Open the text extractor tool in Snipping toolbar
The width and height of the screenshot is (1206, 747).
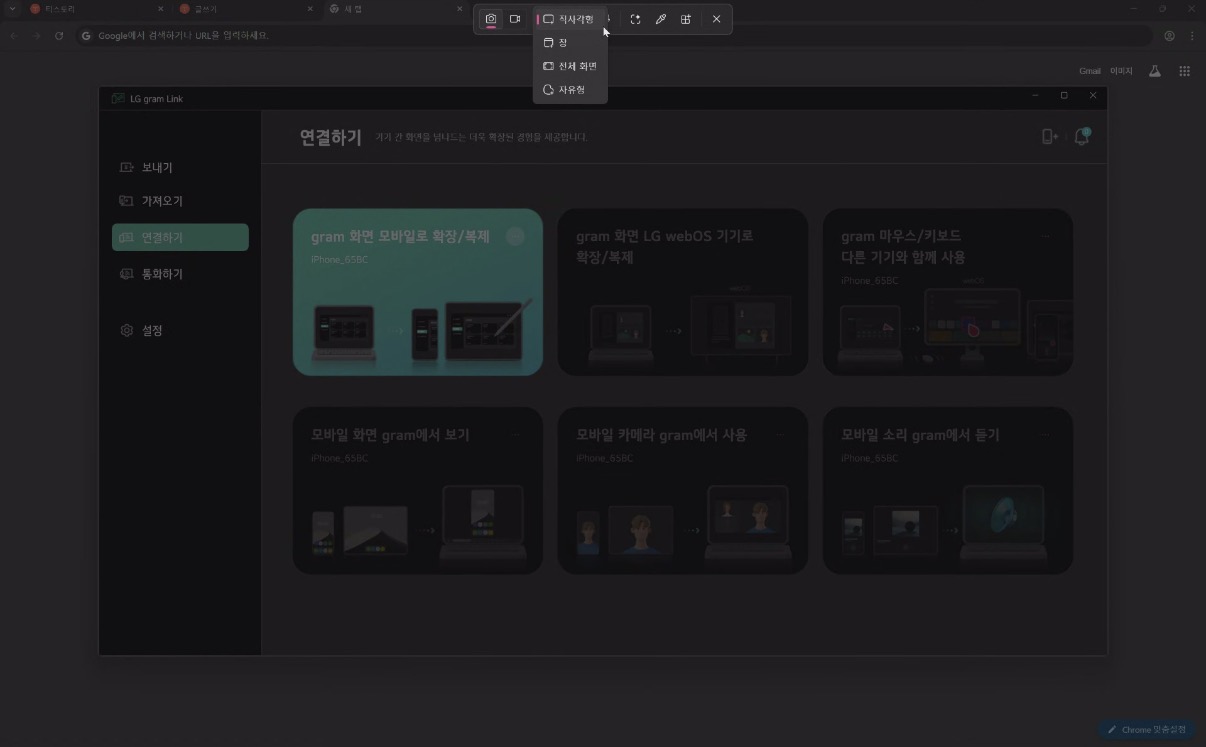click(x=635, y=19)
